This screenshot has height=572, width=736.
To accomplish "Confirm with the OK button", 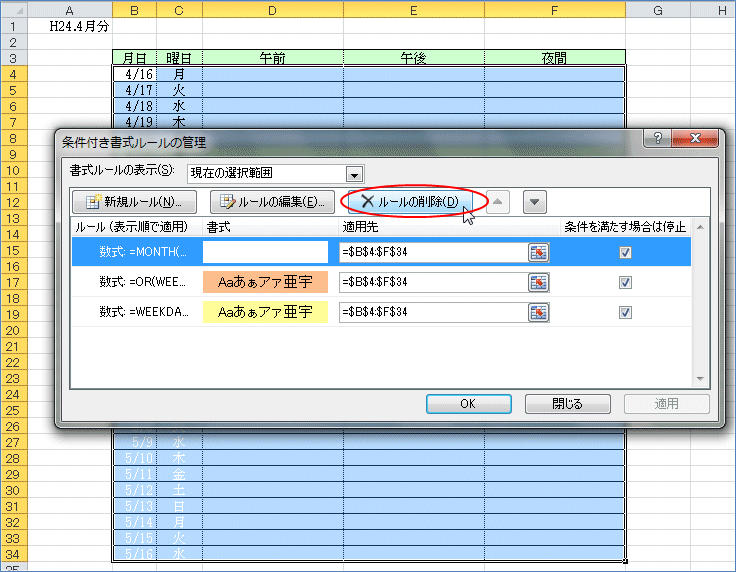I will point(468,404).
